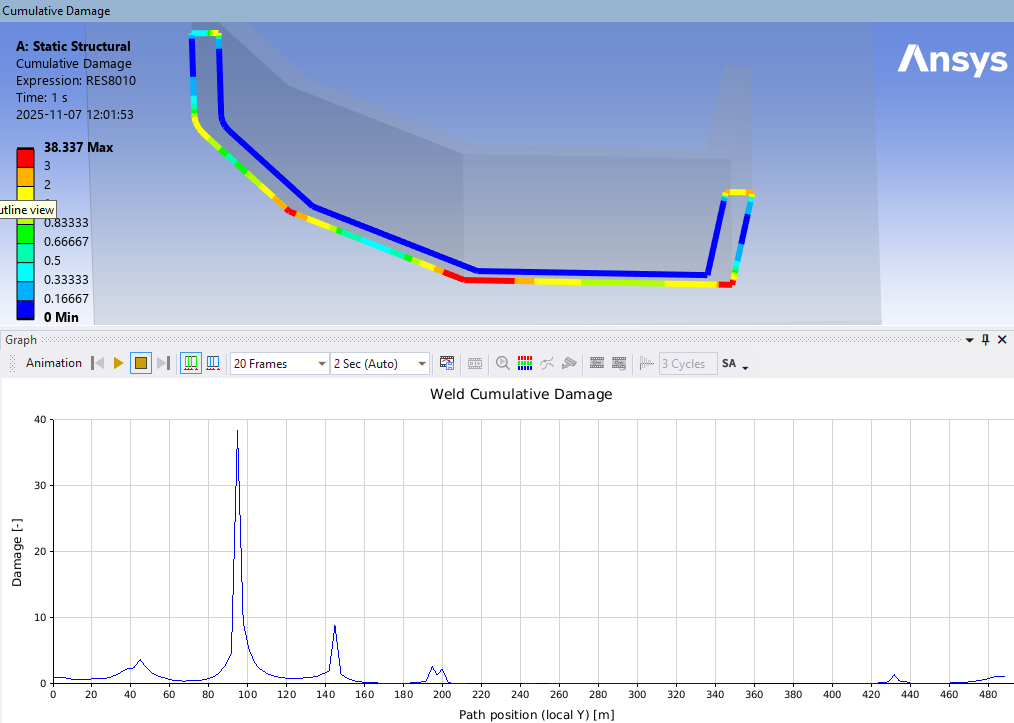Toggle Distributed animation mode
The width and height of the screenshot is (1014, 723).
tap(190, 364)
